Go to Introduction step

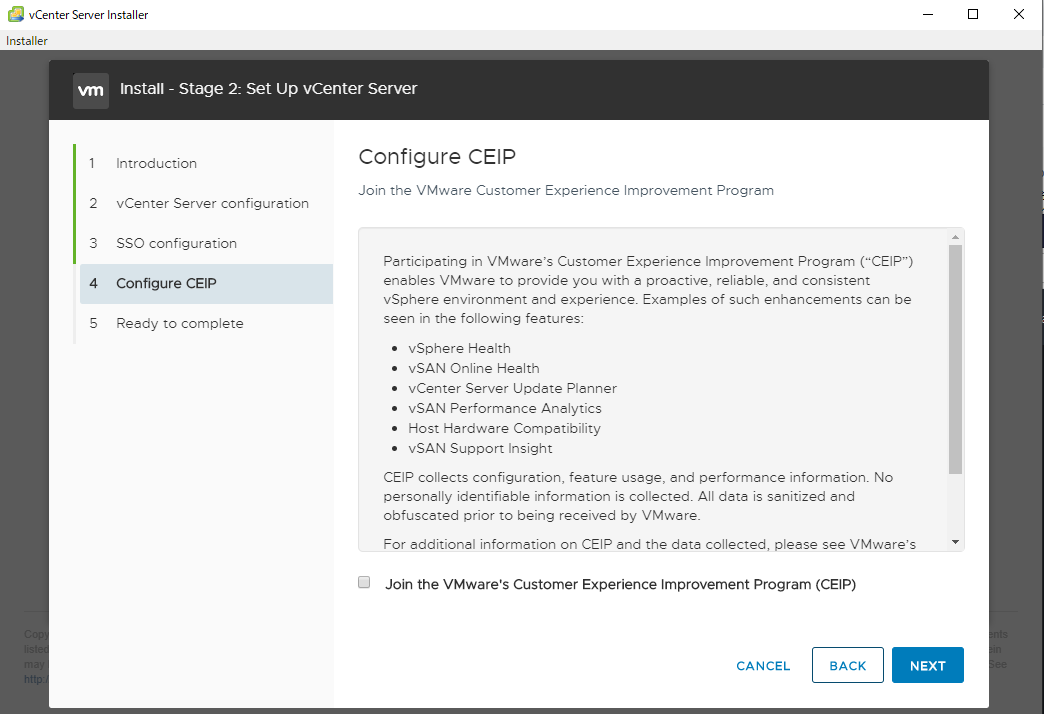tap(156, 163)
